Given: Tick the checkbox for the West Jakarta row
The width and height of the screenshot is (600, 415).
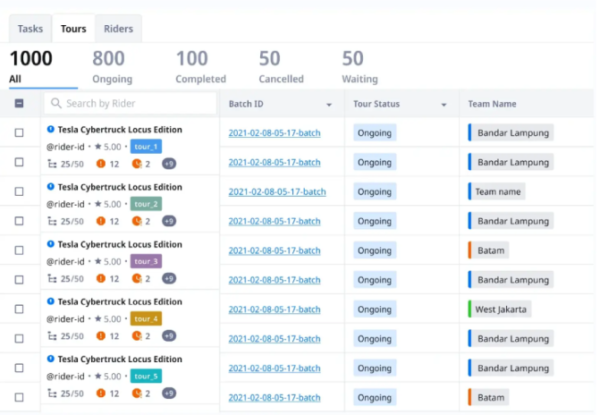Looking at the screenshot, I should (x=19, y=308).
